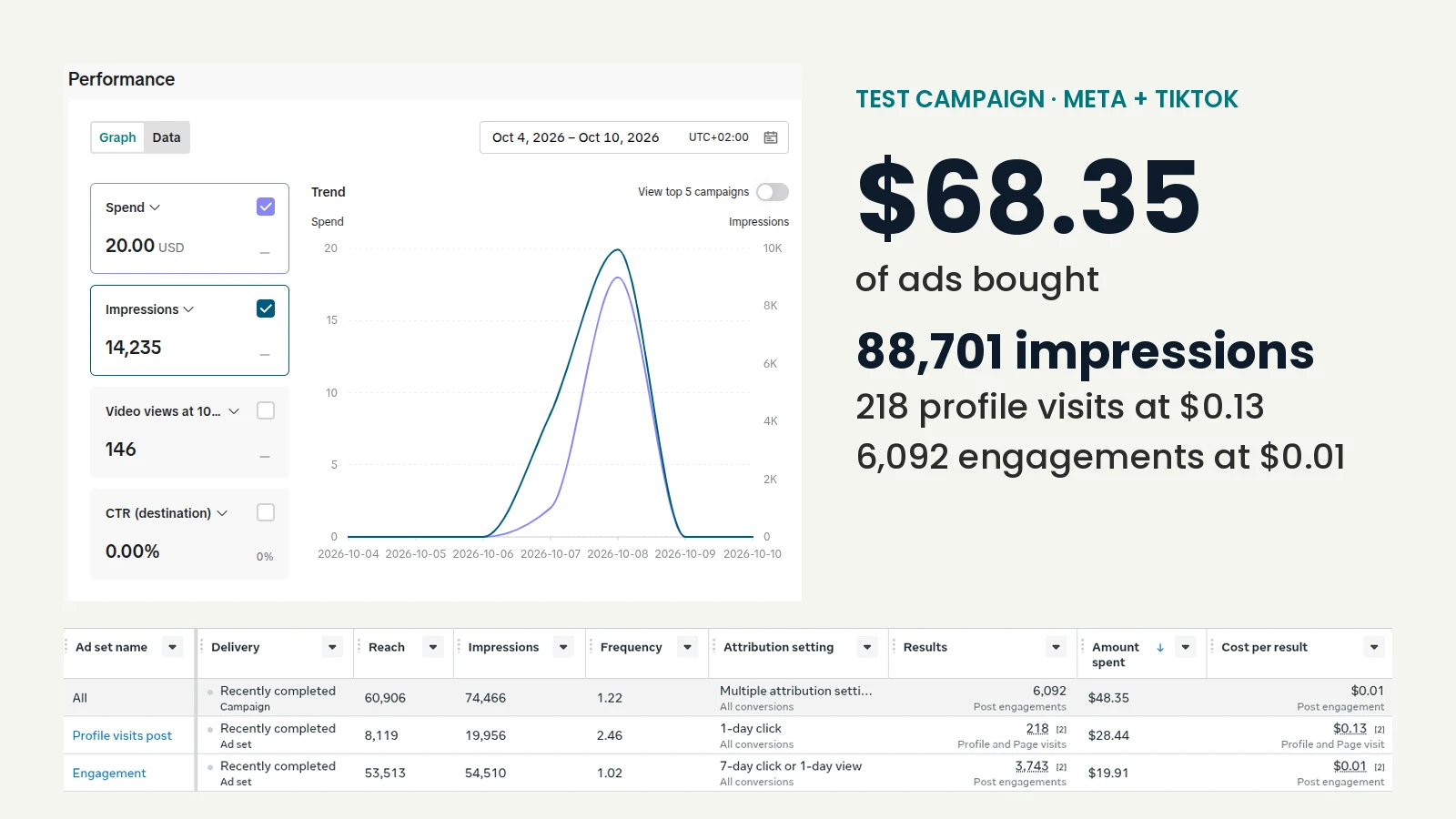Screen dimensions: 1456x819
Task: Click the 2.46 frequency cell
Action: pyautogui.click(x=610, y=735)
